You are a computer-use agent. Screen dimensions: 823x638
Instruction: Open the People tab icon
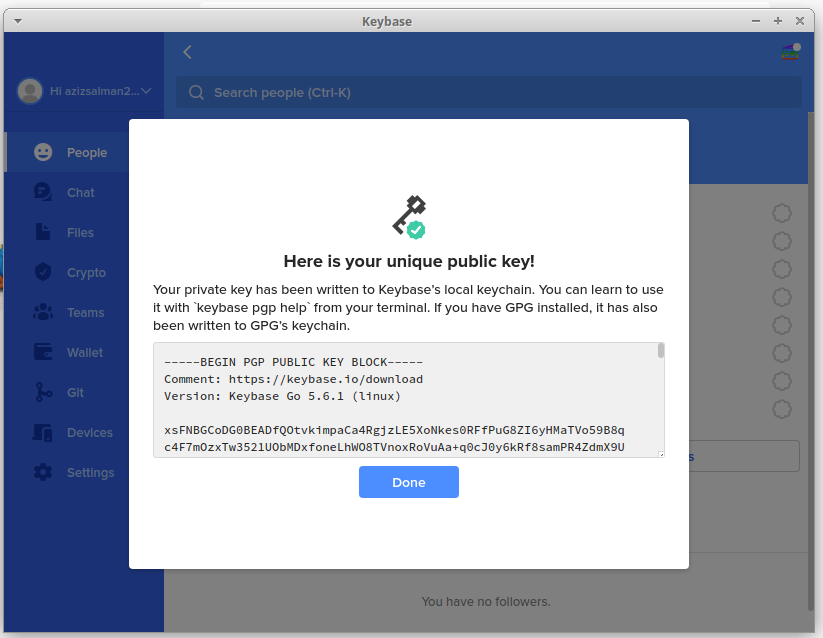coord(43,153)
